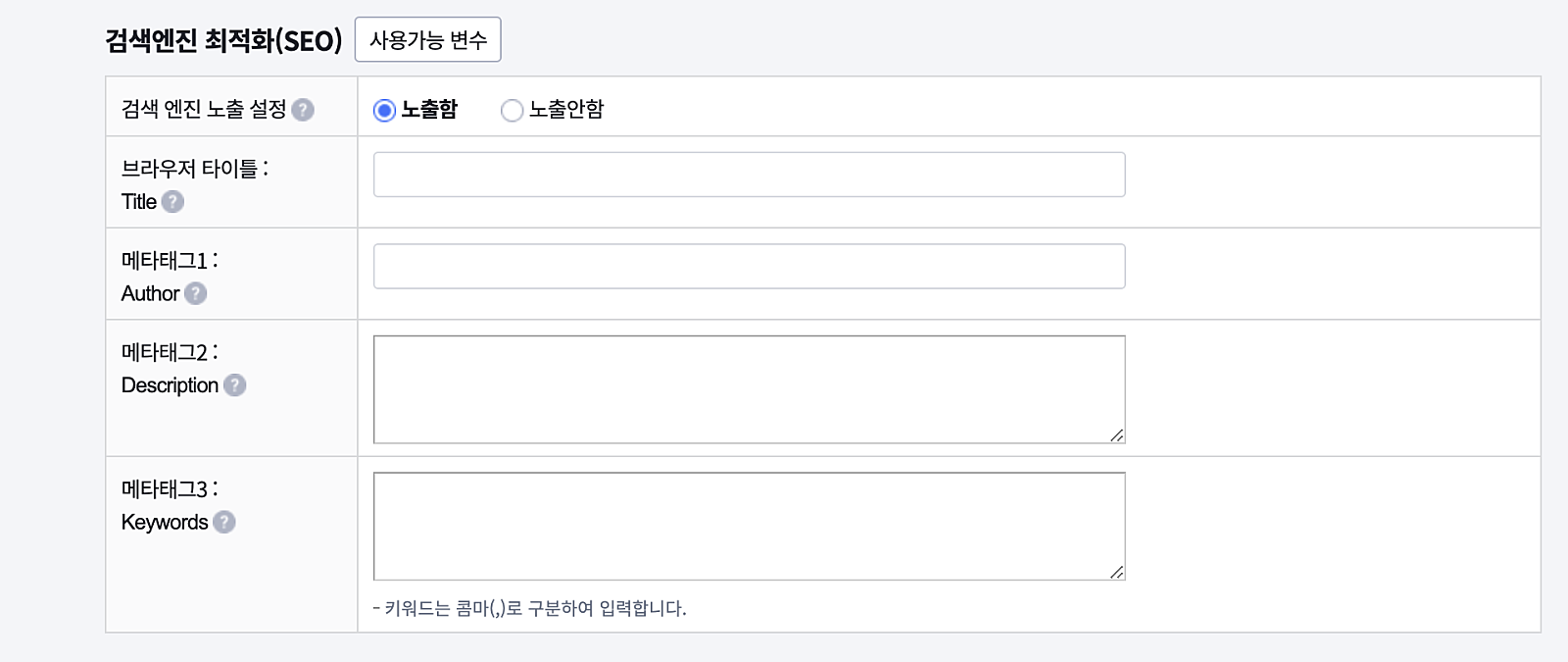Viewport: 1568px width, 662px height.
Task: Click question mark icon beside Description
Action: pyautogui.click(x=235, y=385)
